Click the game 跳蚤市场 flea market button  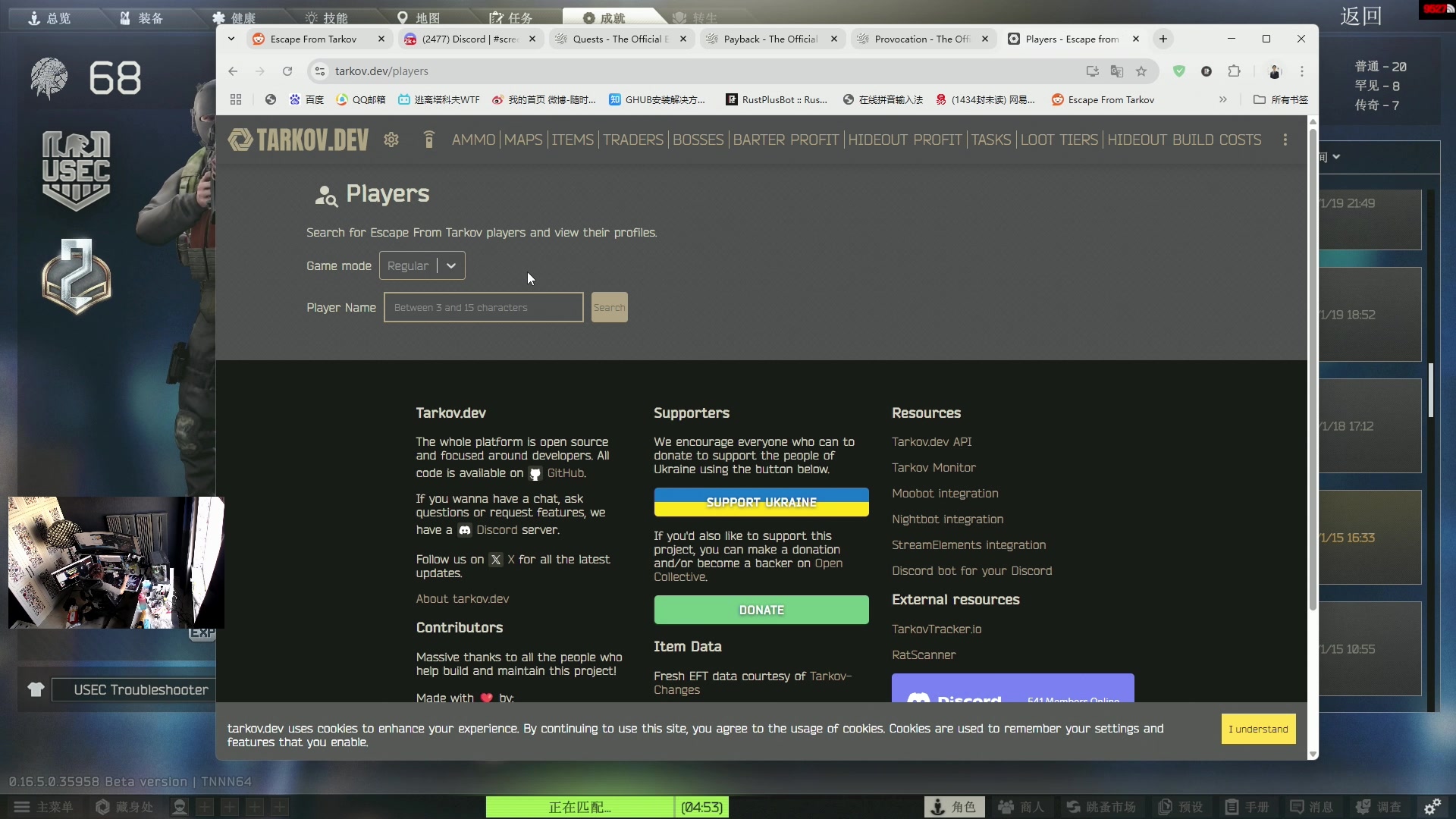pos(1101,807)
